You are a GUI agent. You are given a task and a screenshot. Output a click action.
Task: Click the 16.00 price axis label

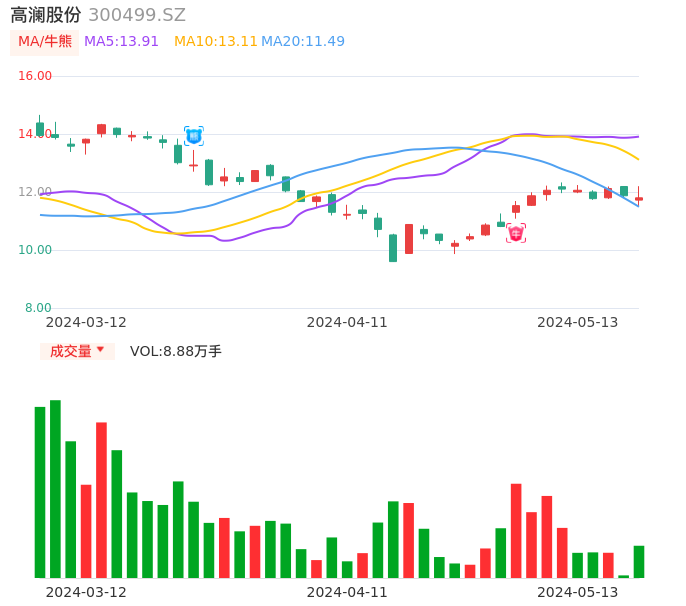[x=36, y=76]
